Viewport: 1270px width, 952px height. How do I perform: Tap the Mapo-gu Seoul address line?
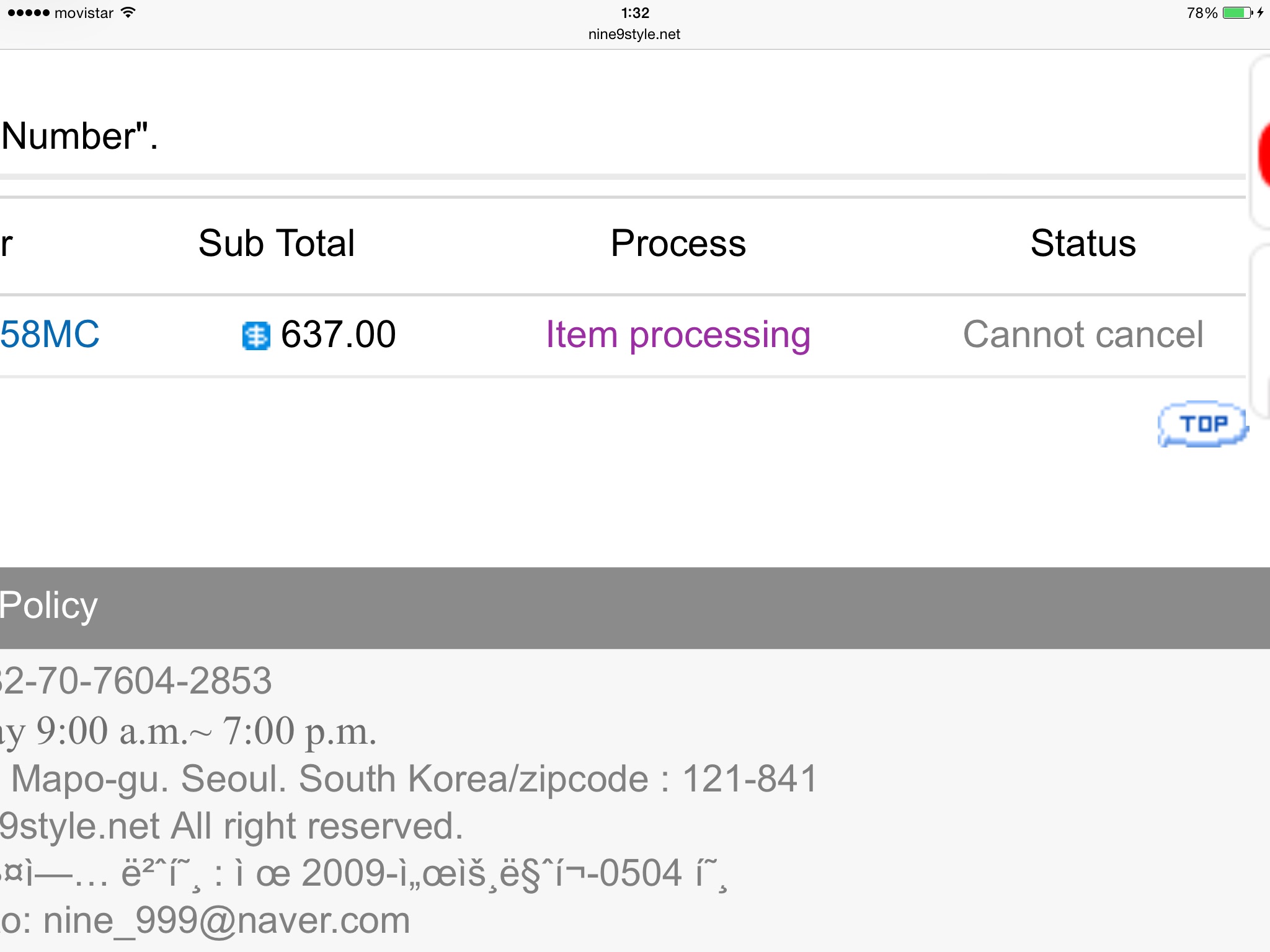(x=414, y=778)
